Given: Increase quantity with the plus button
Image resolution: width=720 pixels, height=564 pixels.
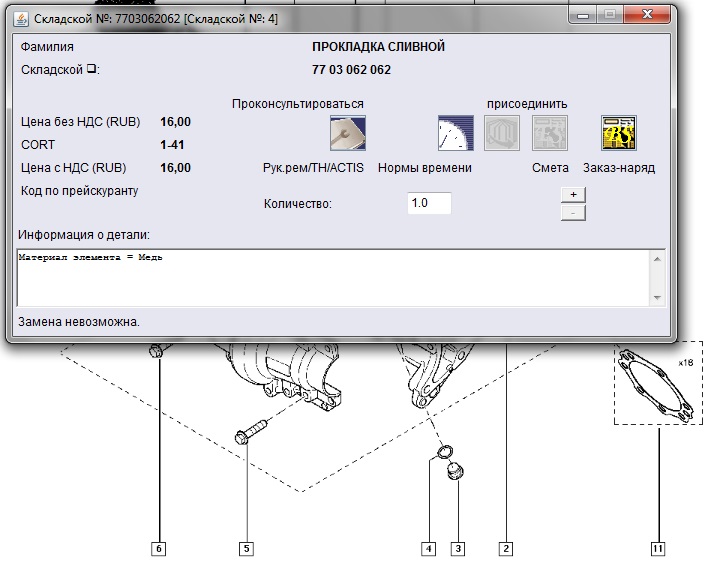Looking at the screenshot, I should (573, 194).
